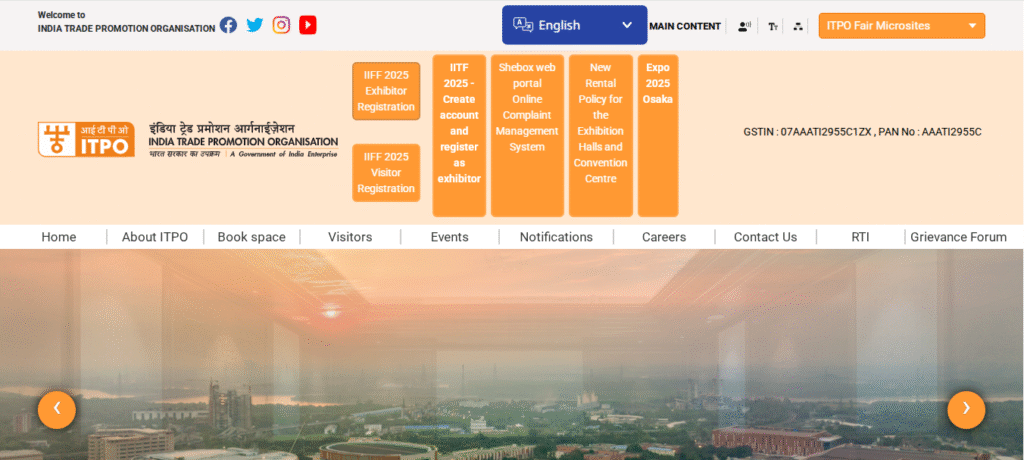This screenshot has width=1024, height=460.
Task: Open Shebox web portal complaint system
Action: [527, 135]
